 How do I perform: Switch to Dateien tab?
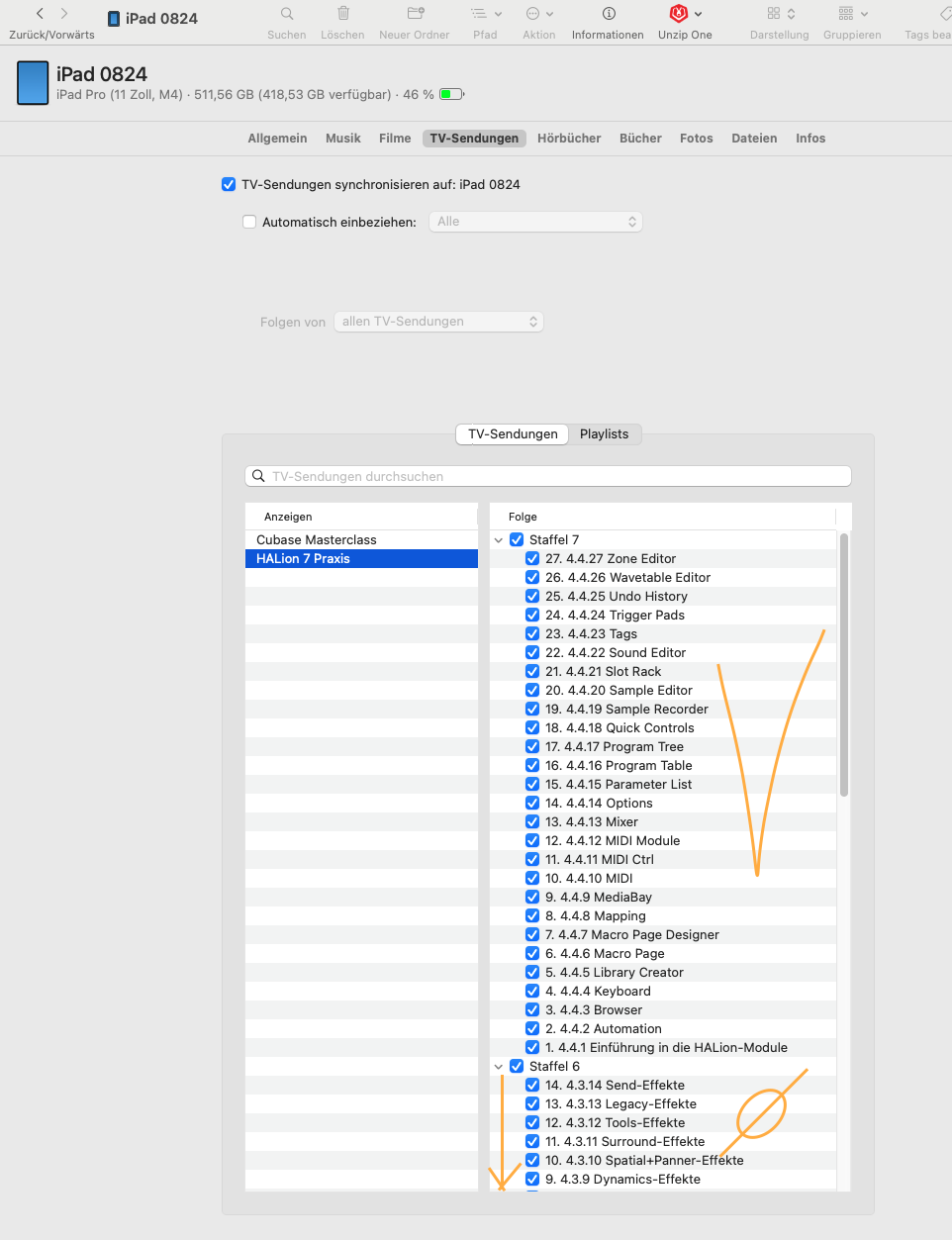click(754, 139)
